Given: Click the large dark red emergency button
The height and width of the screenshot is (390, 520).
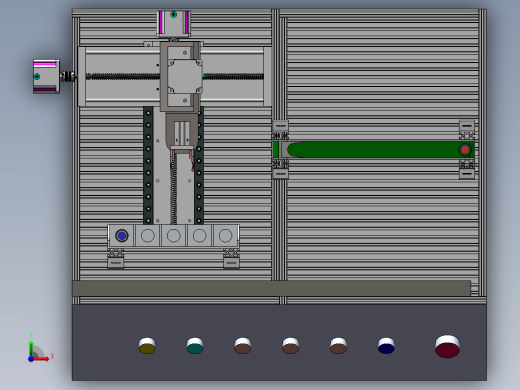Looking at the screenshot, I should pos(447,347).
